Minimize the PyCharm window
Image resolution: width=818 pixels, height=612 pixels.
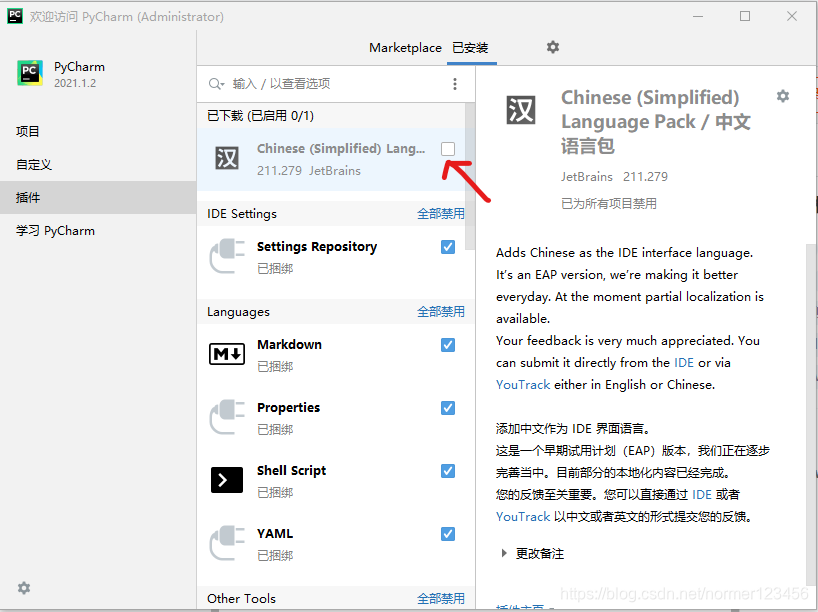pyautogui.click(x=698, y=16)
